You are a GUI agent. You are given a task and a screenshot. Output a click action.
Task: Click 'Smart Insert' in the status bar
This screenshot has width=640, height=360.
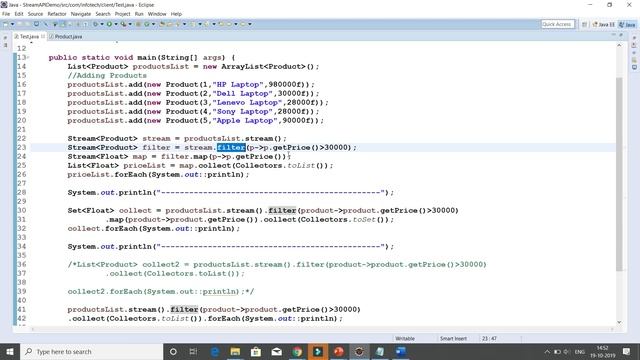coord(453,338)
